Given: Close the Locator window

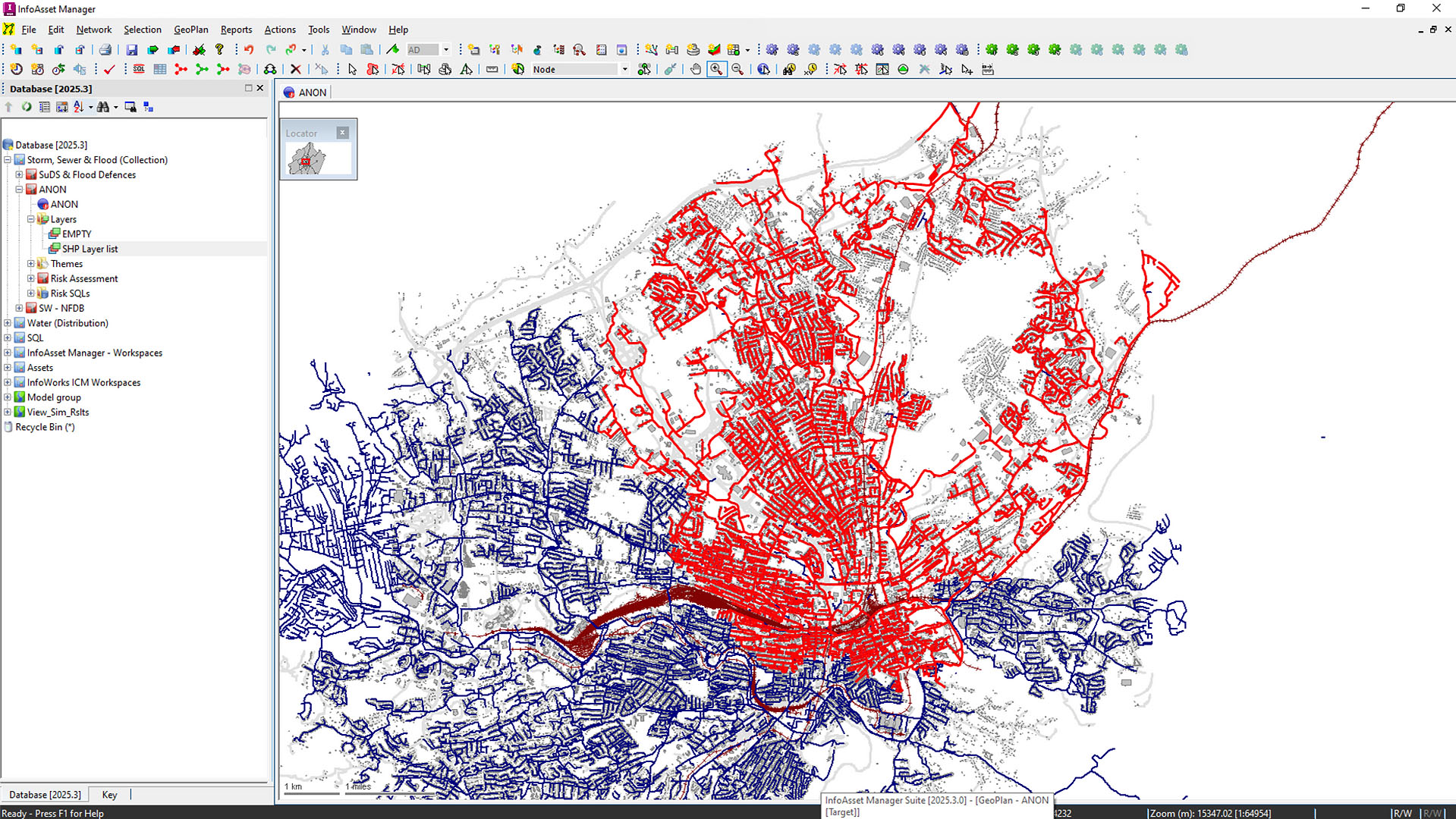Looking at the screenshot, I should [343, 133].
